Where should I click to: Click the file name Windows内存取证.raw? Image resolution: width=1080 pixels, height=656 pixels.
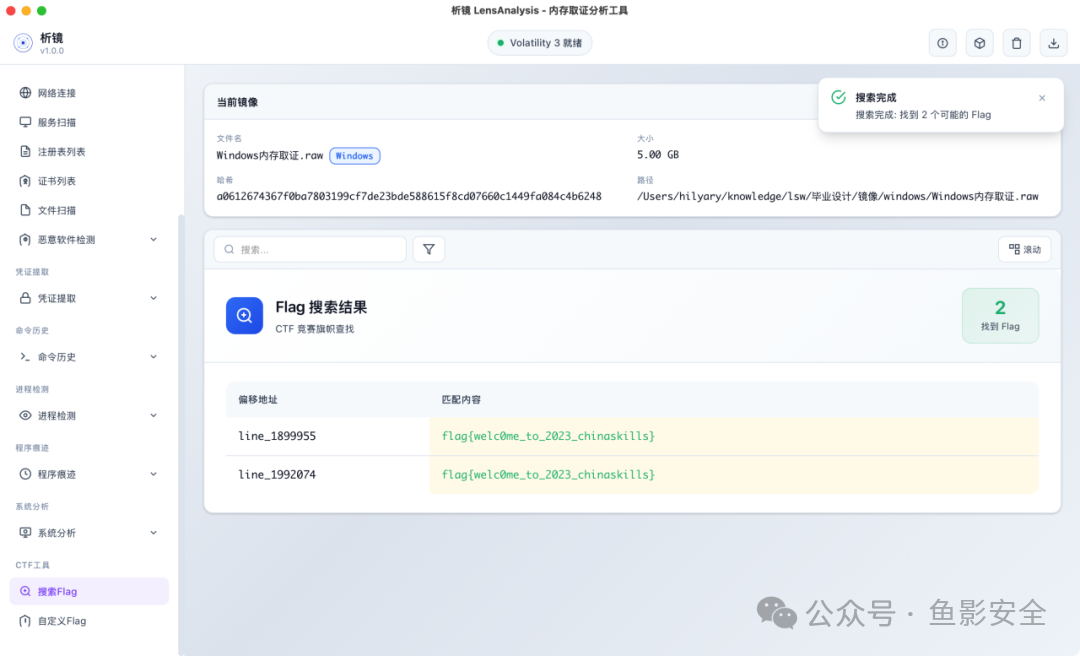pyautogui.click(x=270, y=156)
